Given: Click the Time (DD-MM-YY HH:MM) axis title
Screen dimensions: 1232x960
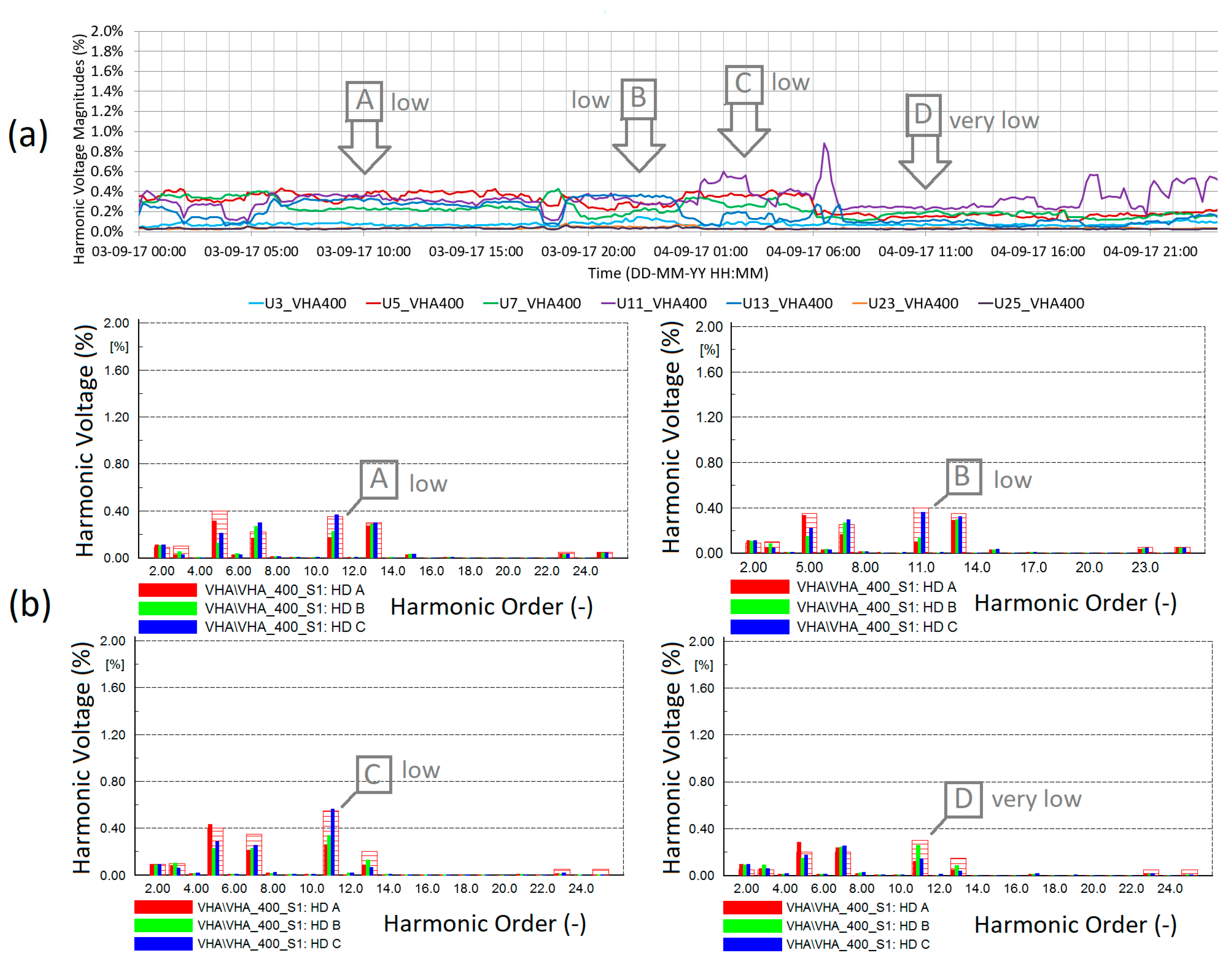Looking at the screenshot, I should point(678,274).
